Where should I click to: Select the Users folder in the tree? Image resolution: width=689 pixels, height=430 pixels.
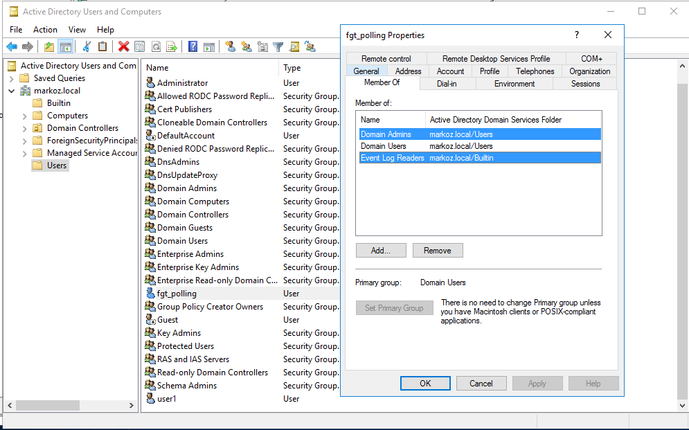point(57,166)
